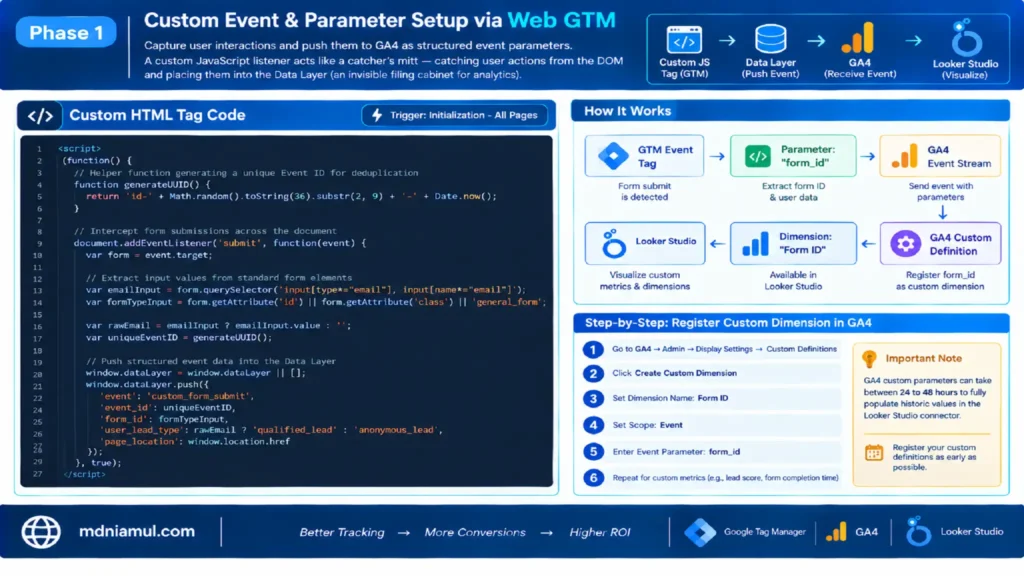Viewport: 1024px width, 576px height.
Task: Click the 'page_location' code line
Action: coord(195,442)
